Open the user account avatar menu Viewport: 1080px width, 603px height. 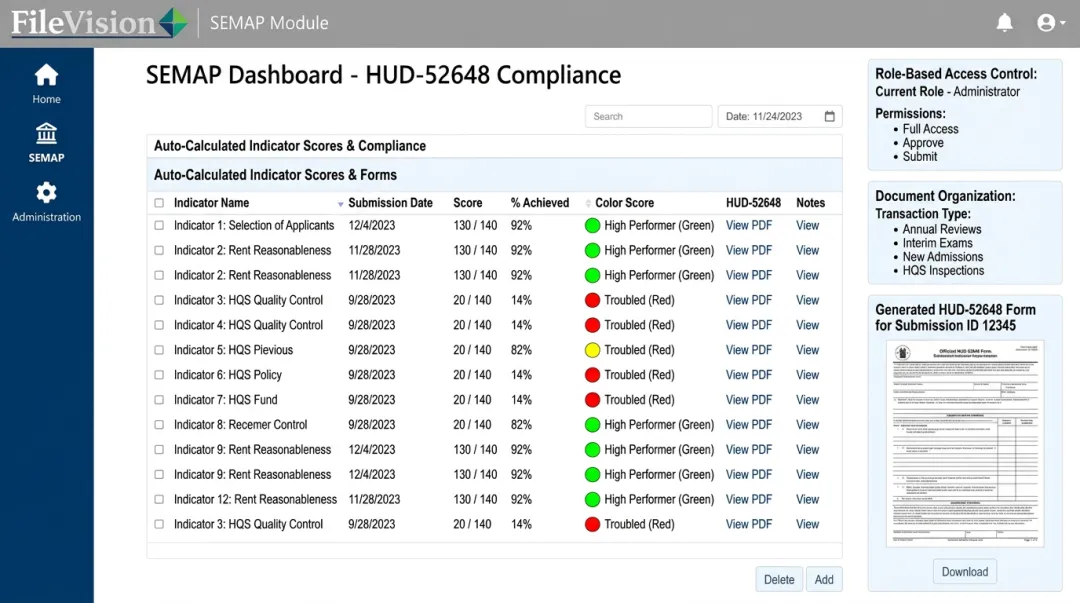pyautogui.click(x=1051, y=23)
